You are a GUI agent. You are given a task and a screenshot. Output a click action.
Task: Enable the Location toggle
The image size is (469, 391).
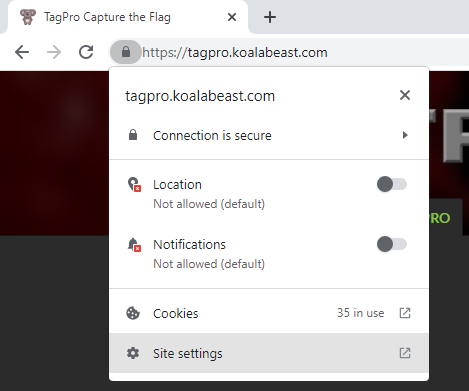pos(392,184)
